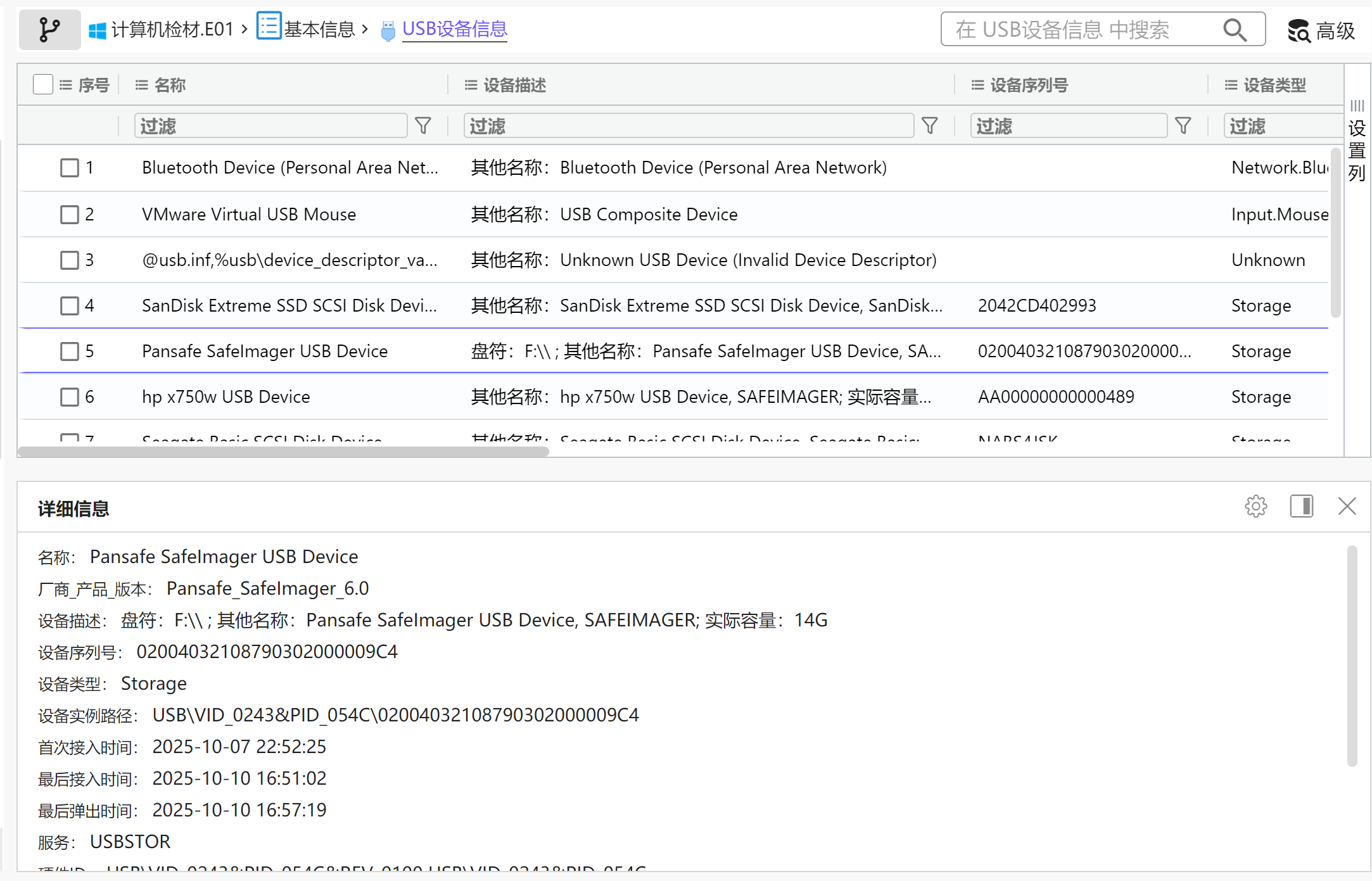Open the 设备类型 column menu
The width and height of the screenshot is (1372, 881).
click(x=1231, y=85)
